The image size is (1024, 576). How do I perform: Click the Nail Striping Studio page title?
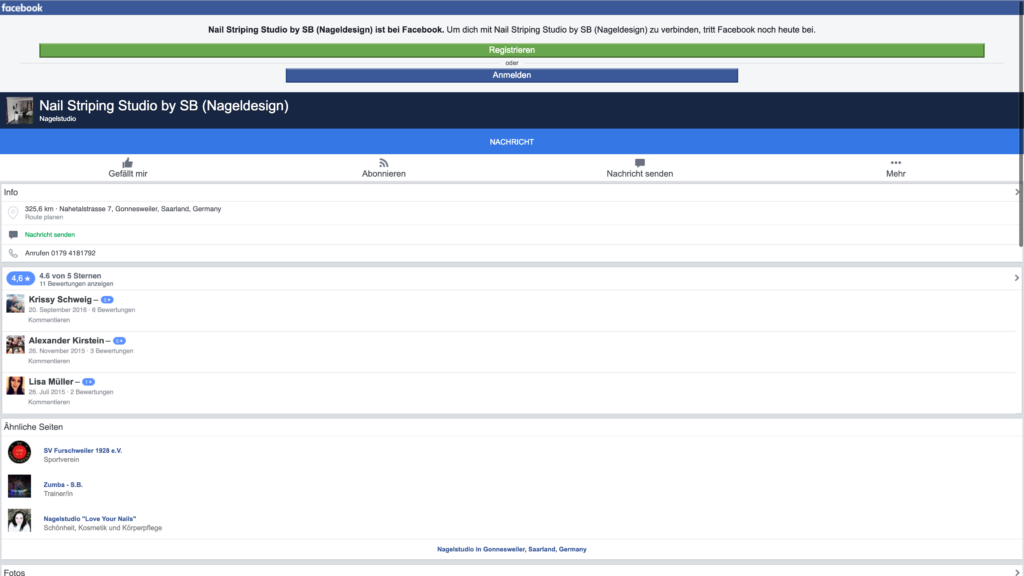(x=164, y=106)
